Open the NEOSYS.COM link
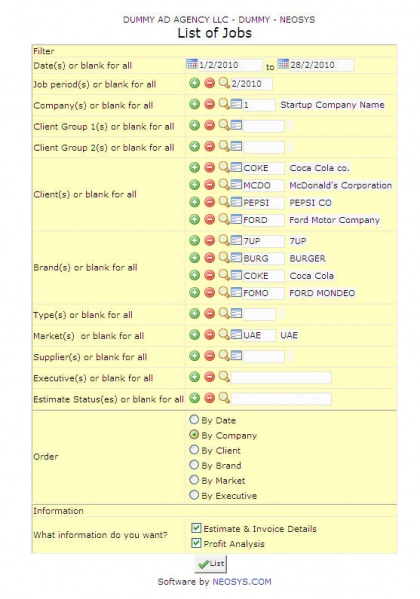420x599 pixels. [242, 581]
